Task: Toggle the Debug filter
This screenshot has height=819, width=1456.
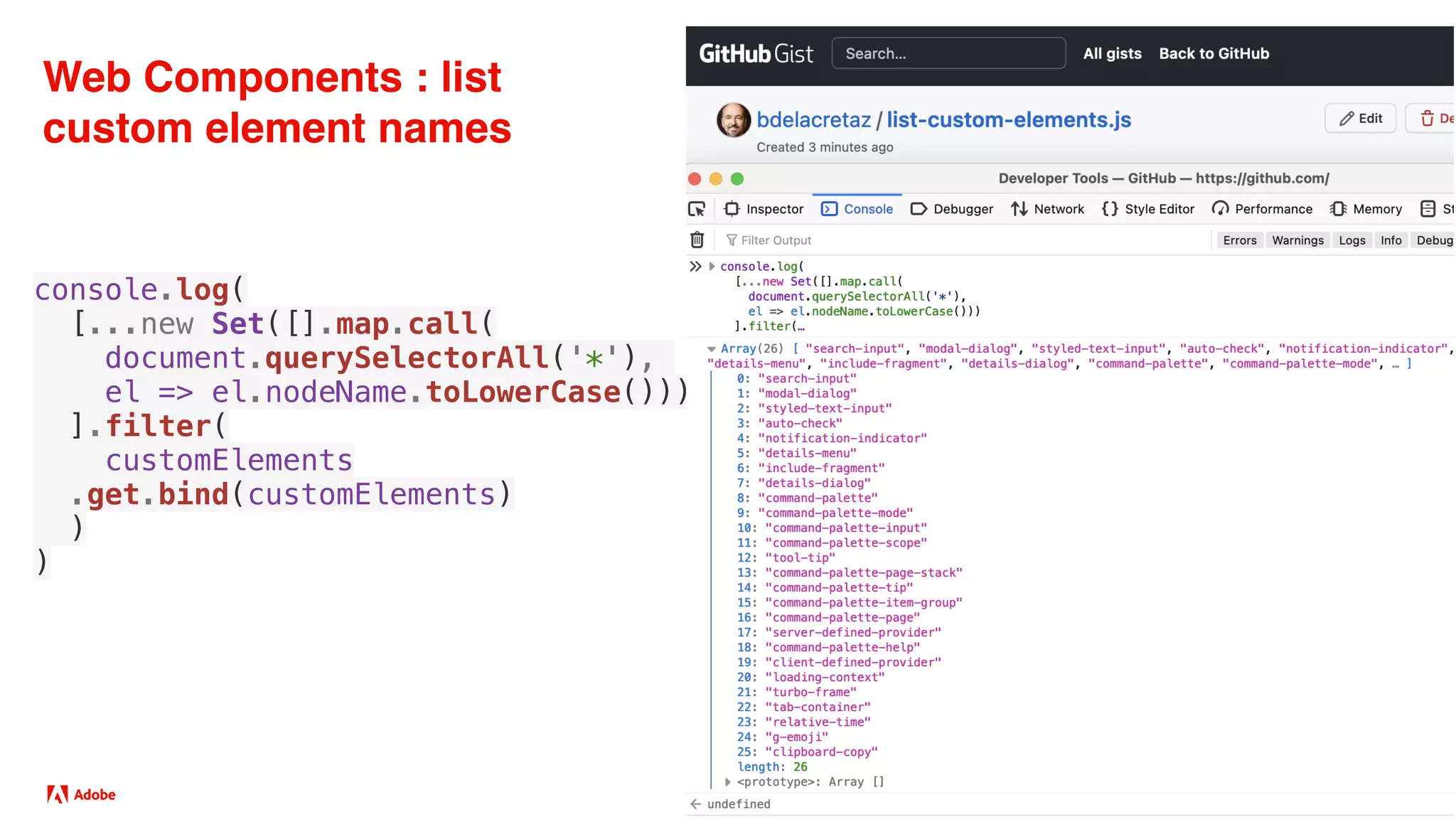Action: coord(1433,240)
